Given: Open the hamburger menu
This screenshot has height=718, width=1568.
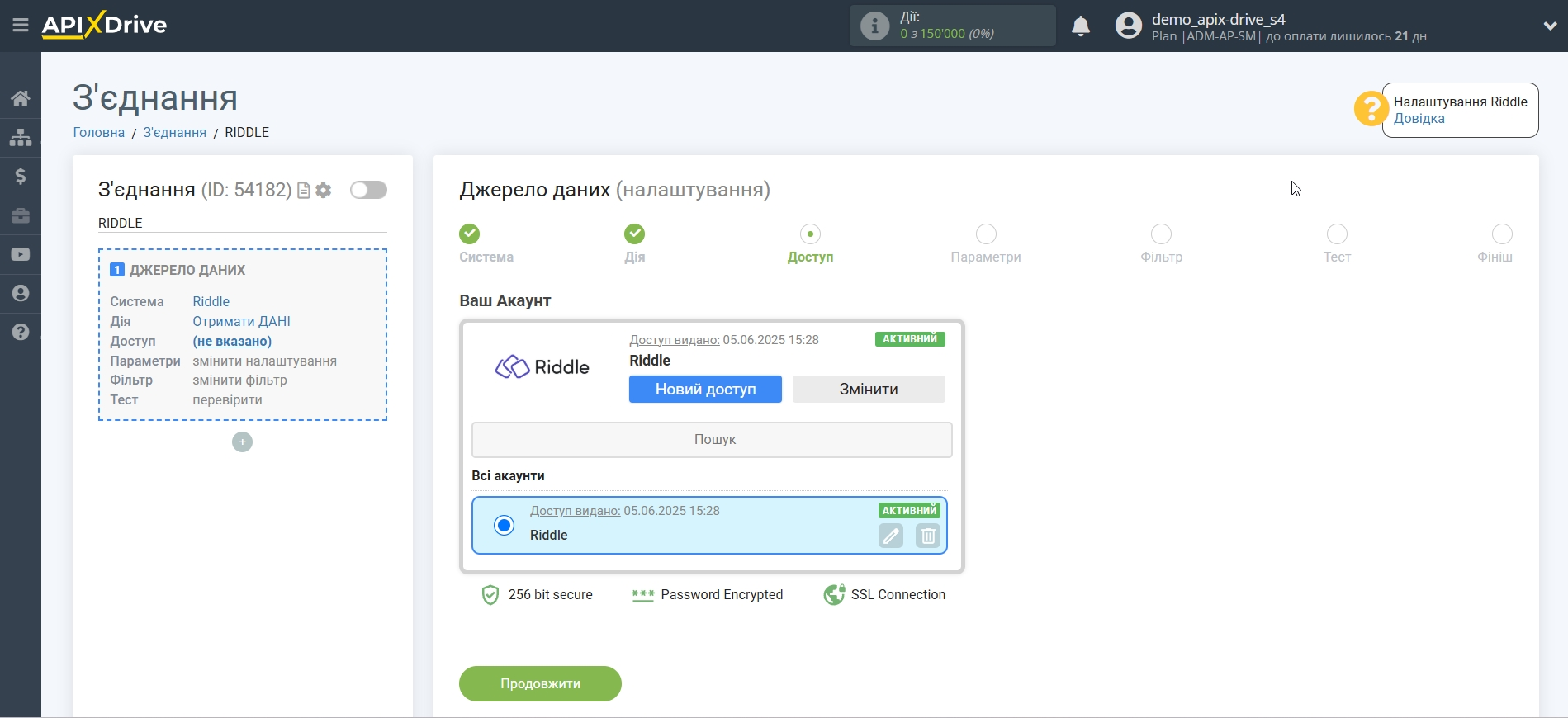Looking at the screenshot, I should point(21,26).
